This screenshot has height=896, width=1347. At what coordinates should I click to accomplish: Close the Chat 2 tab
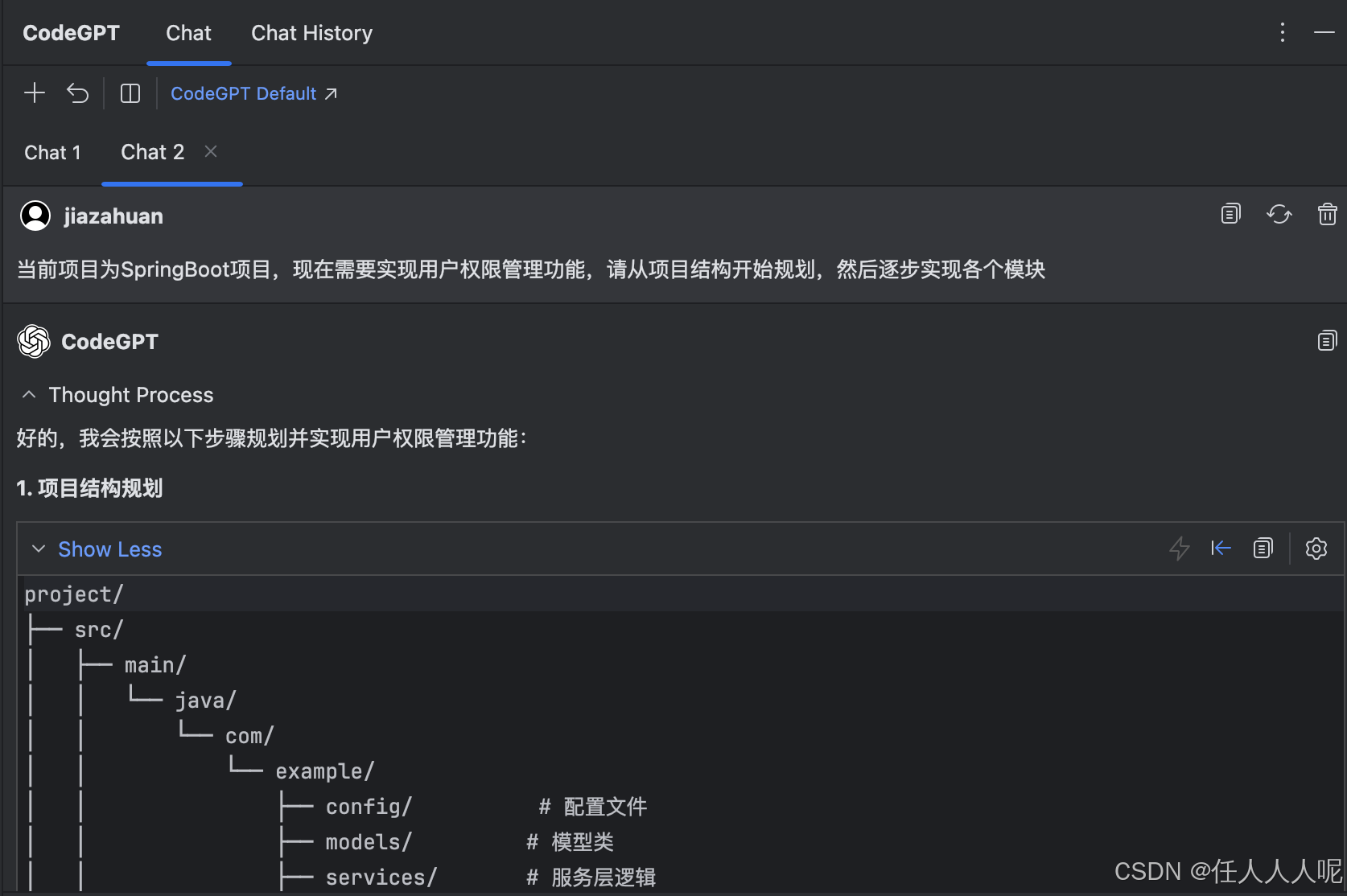pyautogui.click(x=211, y=151)
